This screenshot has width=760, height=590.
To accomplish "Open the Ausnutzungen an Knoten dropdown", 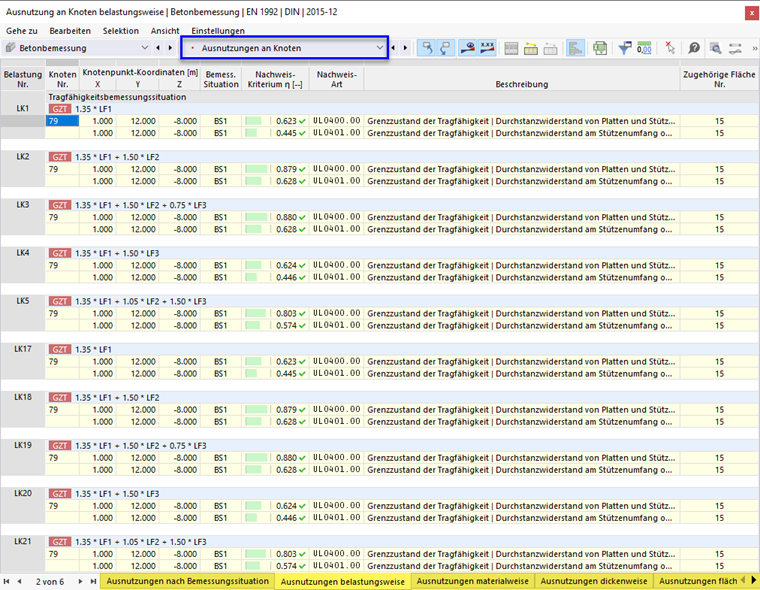I will (380, 48).
